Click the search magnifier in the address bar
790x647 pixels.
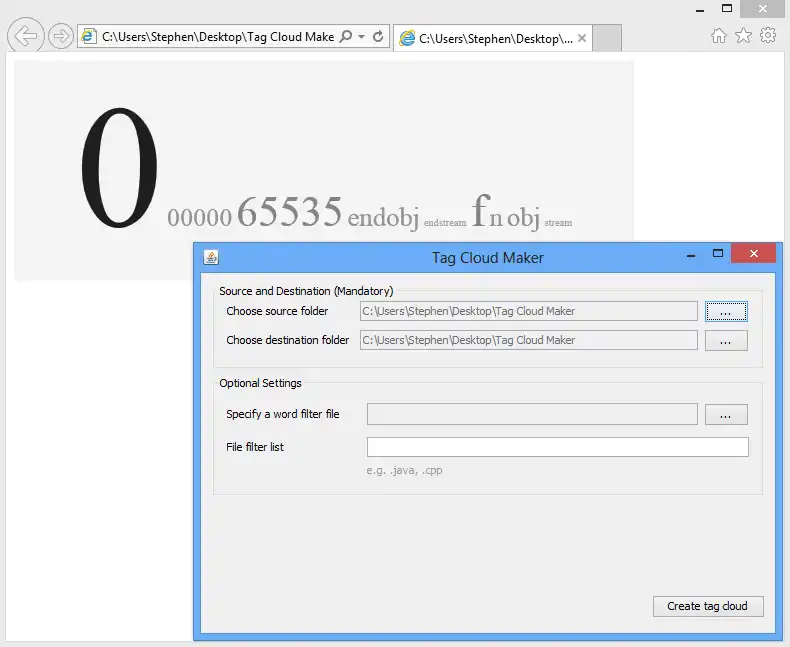click(x=346, y=36)
